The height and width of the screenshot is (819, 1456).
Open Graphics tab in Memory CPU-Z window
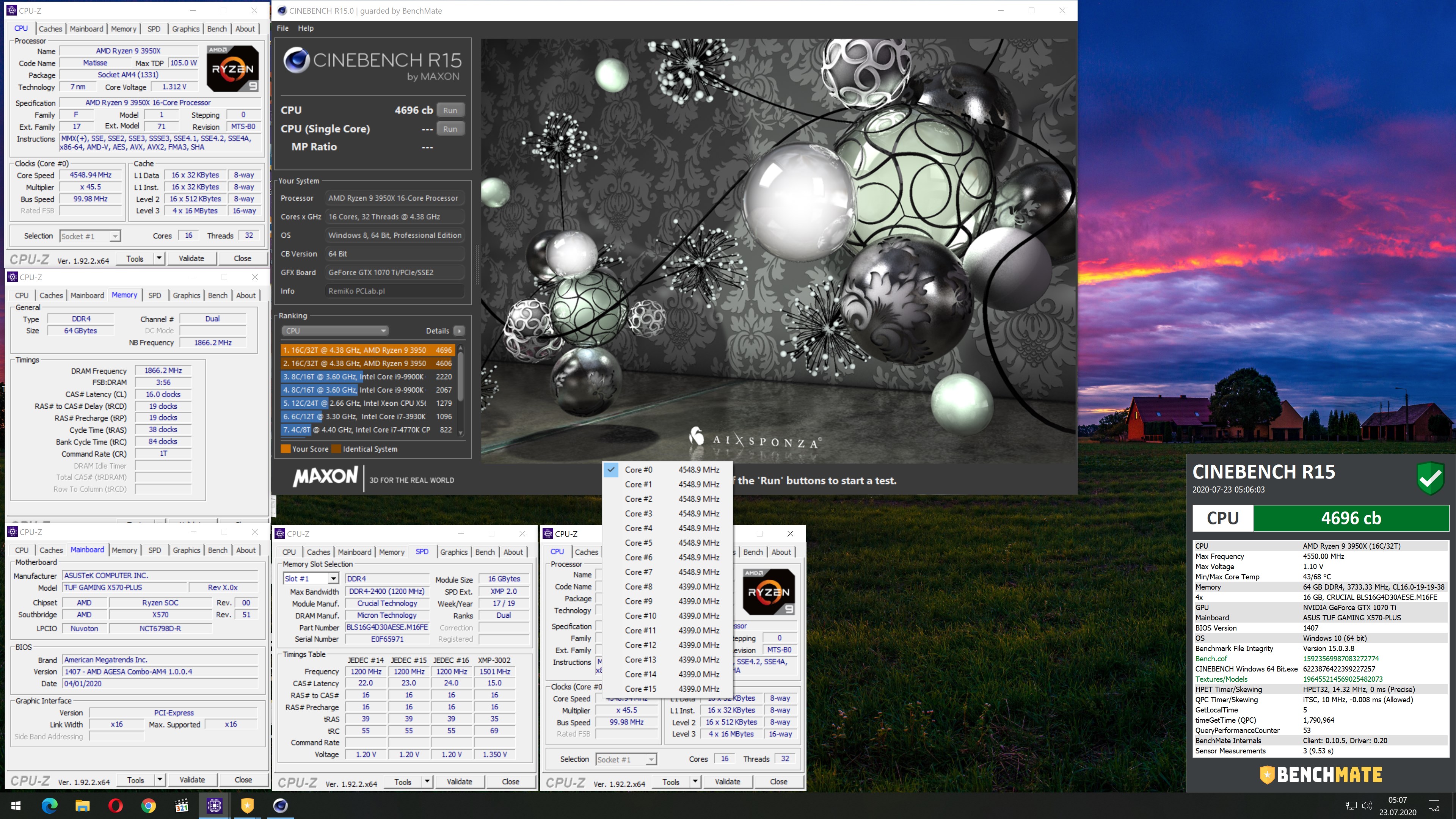[187, 295]
